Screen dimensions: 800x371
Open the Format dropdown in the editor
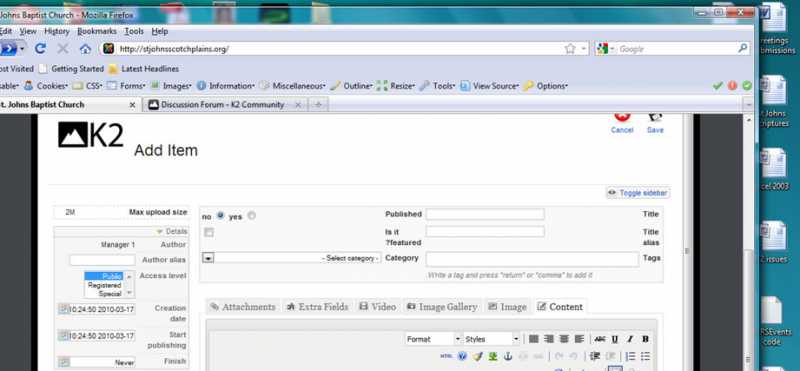point(433,339)
